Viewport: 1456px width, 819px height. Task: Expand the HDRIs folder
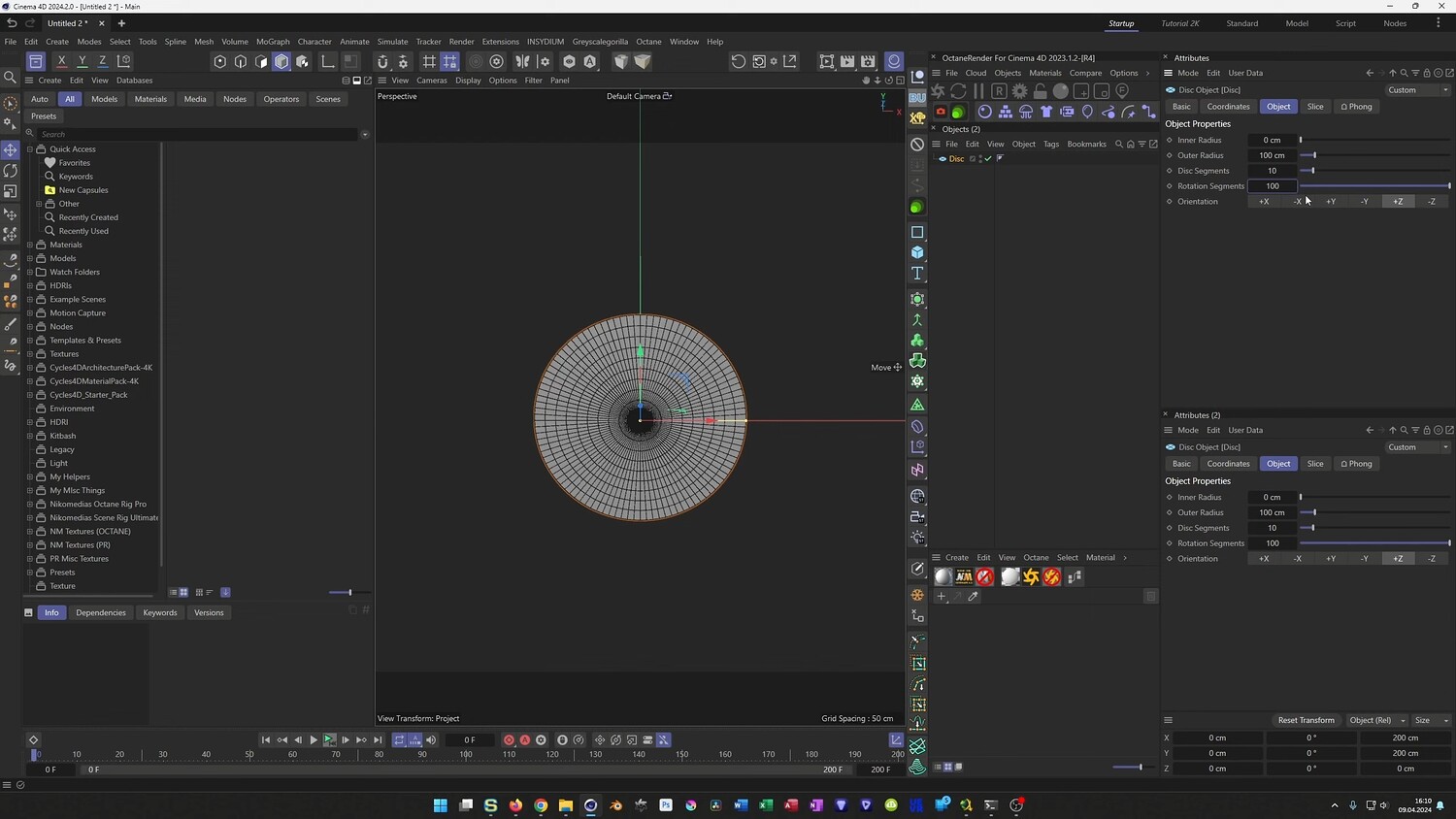(30, 285)
